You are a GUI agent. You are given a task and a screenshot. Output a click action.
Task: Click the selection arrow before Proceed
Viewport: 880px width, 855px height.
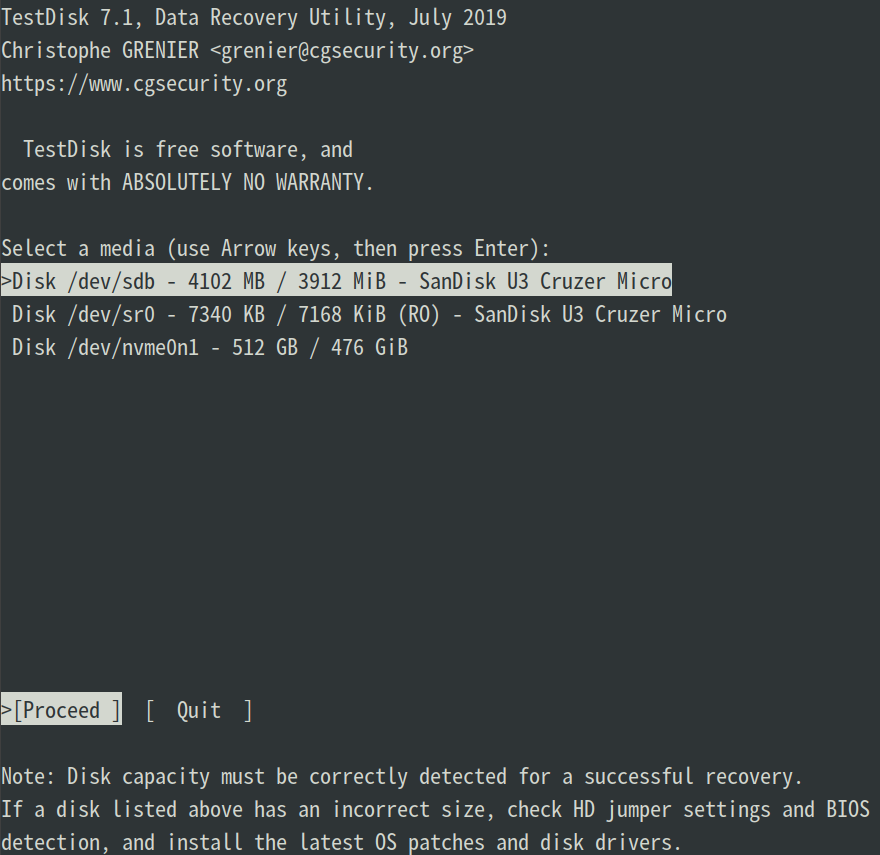coord(5,710)
